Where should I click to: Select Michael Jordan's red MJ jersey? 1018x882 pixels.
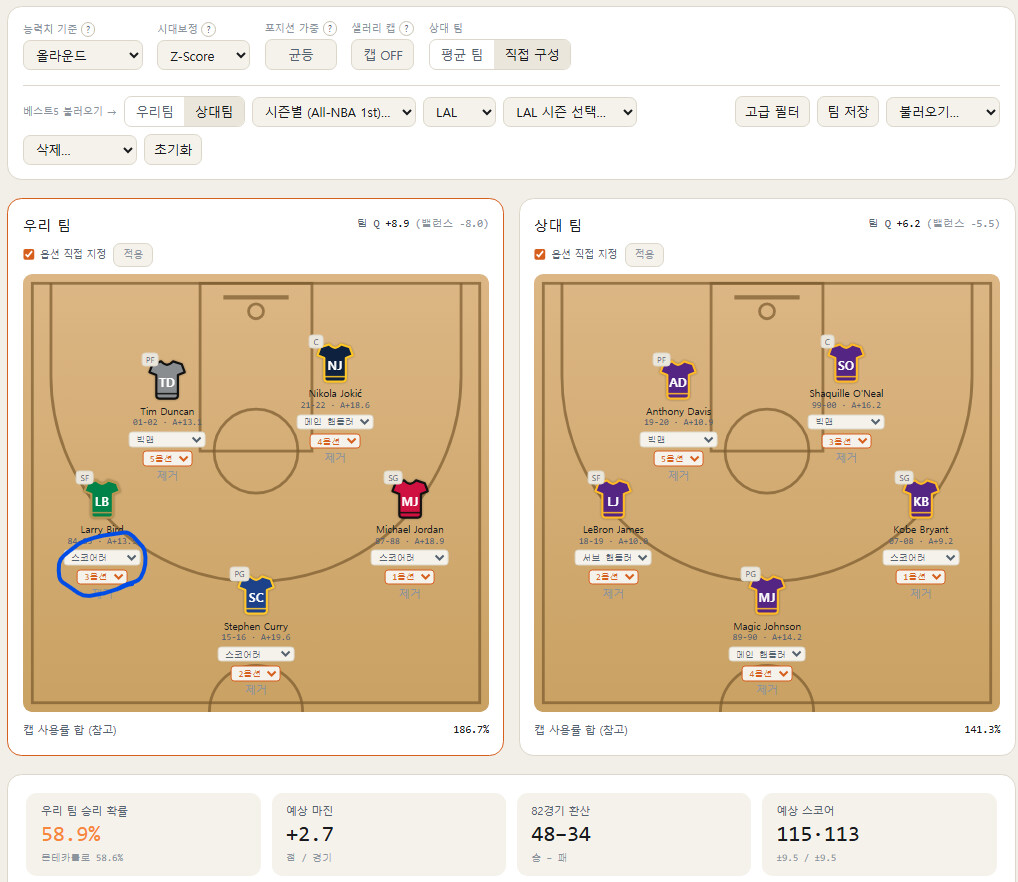(x=410, y=499)
